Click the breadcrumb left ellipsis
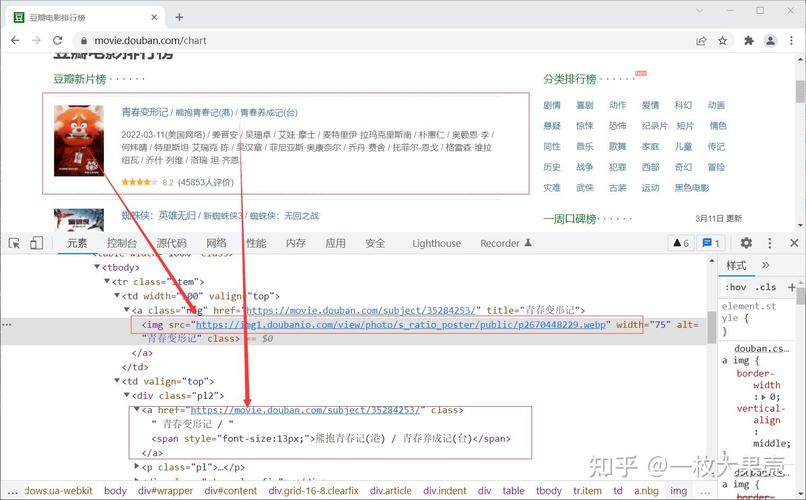 12,491
